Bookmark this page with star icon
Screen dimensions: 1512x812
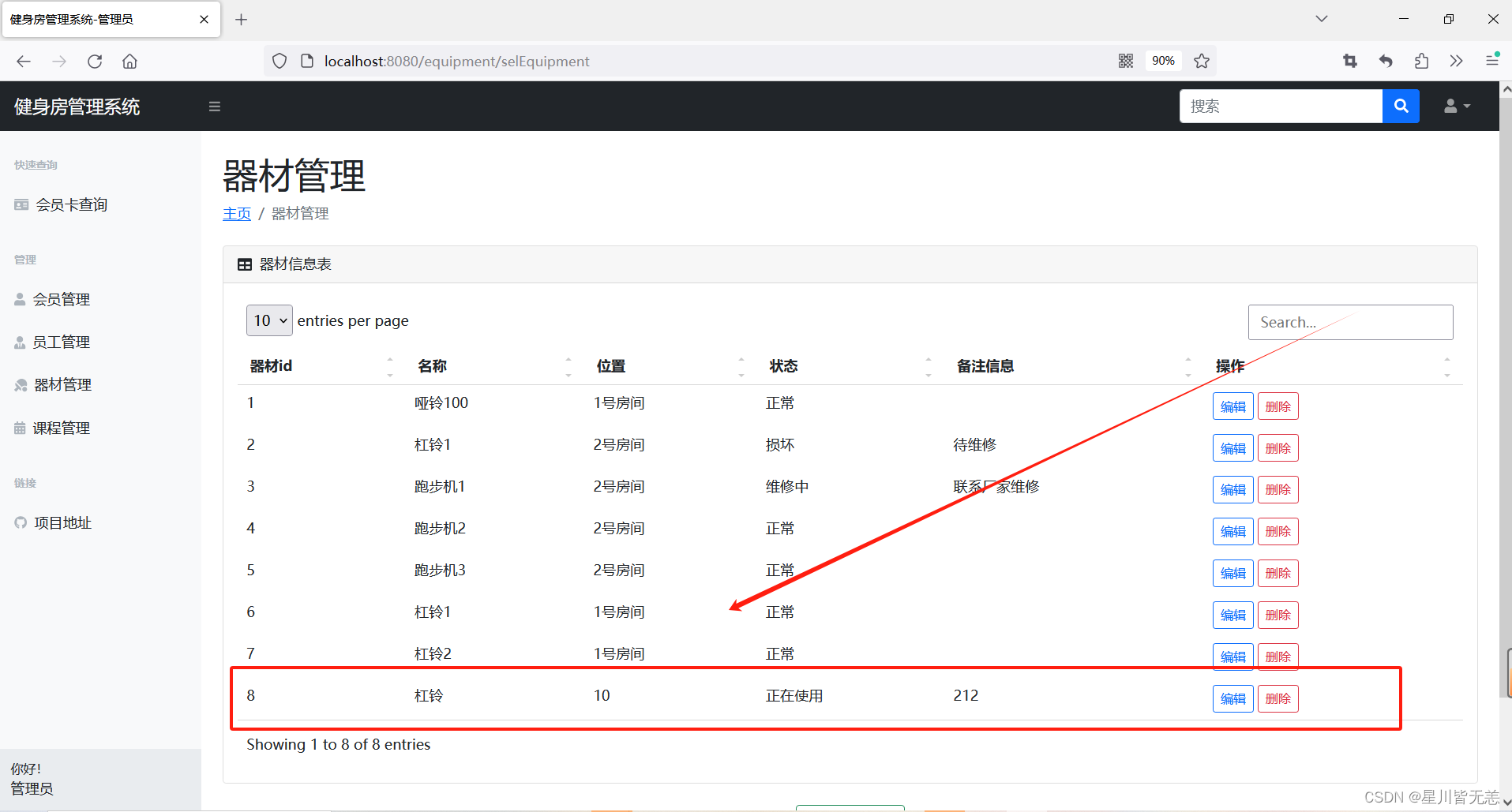pos(1202,61)
